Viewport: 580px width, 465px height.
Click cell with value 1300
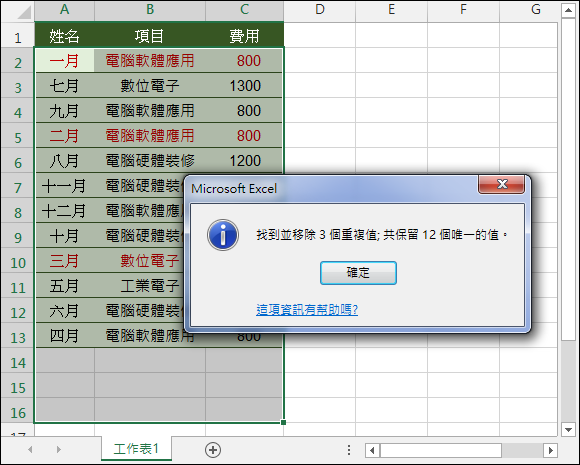pyautogui.click(x=245, y=85)
